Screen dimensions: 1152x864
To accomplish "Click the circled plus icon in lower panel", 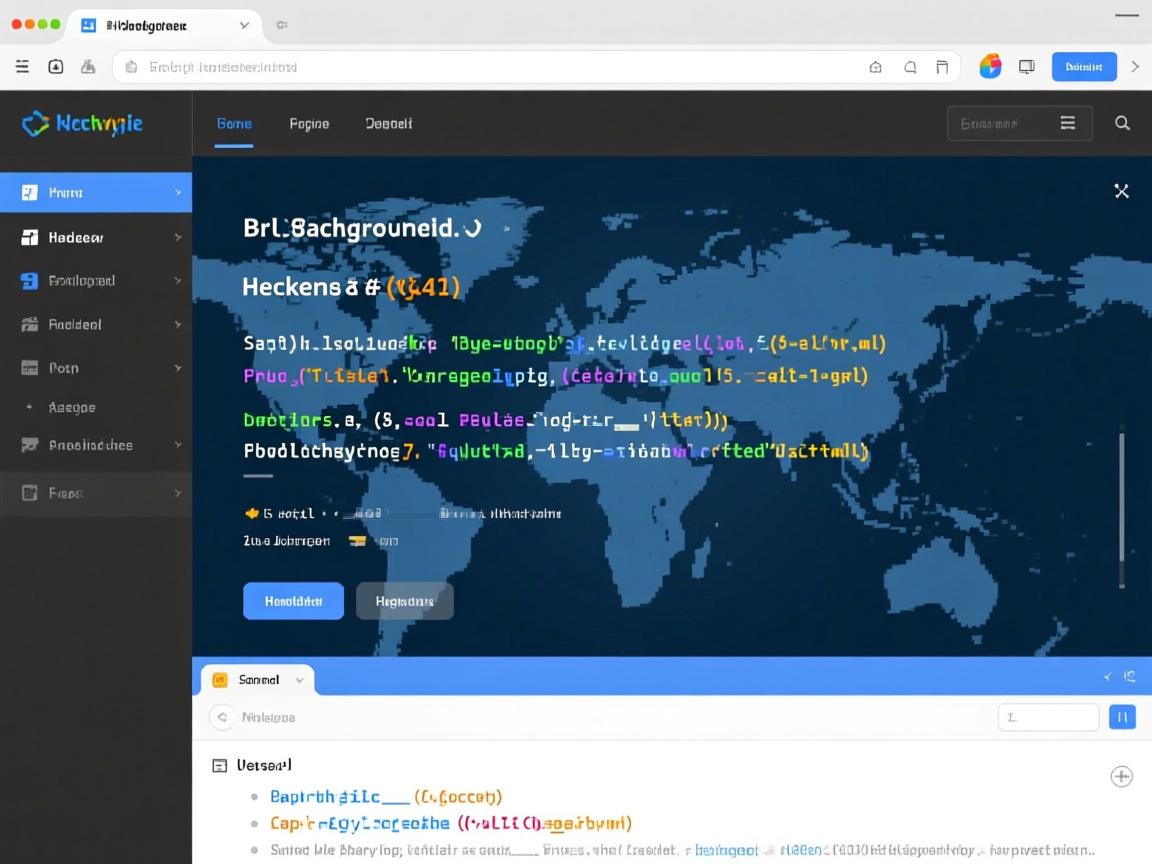I will pos(1122,776).
